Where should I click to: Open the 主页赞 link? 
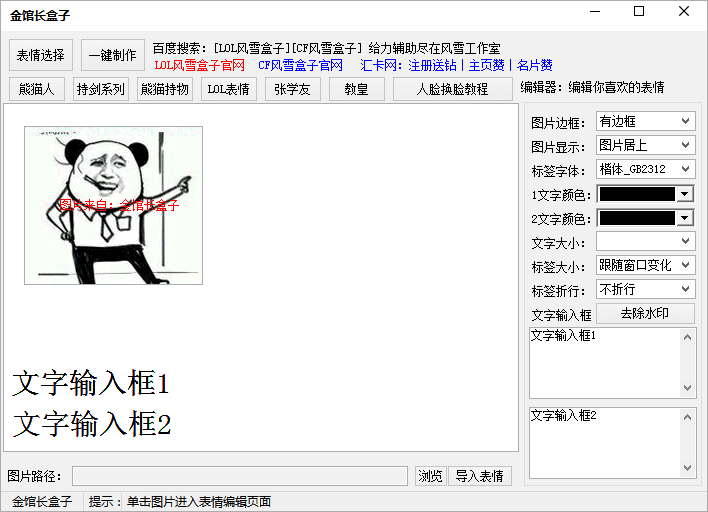[x=486, y=65]
